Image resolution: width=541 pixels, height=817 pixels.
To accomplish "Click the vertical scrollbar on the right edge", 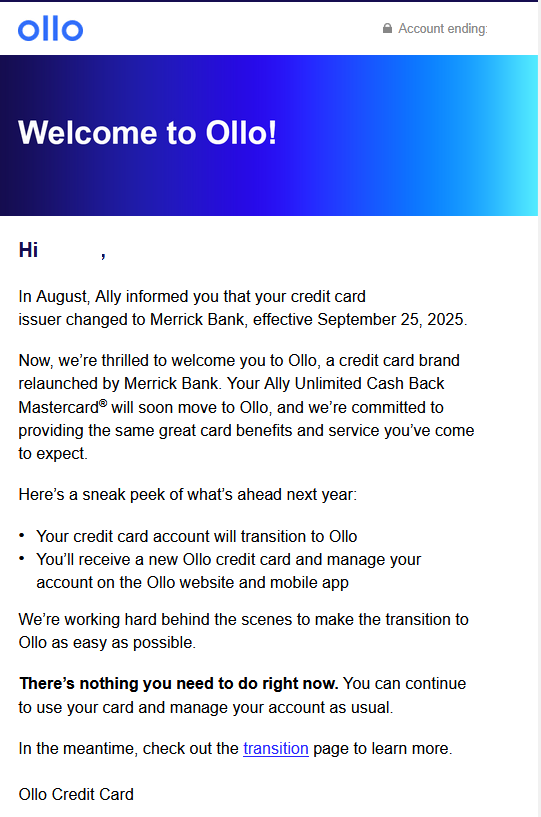I will pos(539,408).
